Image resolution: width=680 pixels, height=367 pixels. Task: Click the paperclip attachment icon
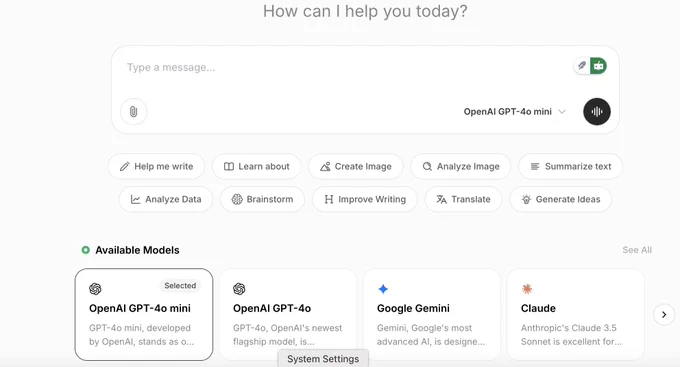coord(134,111)
